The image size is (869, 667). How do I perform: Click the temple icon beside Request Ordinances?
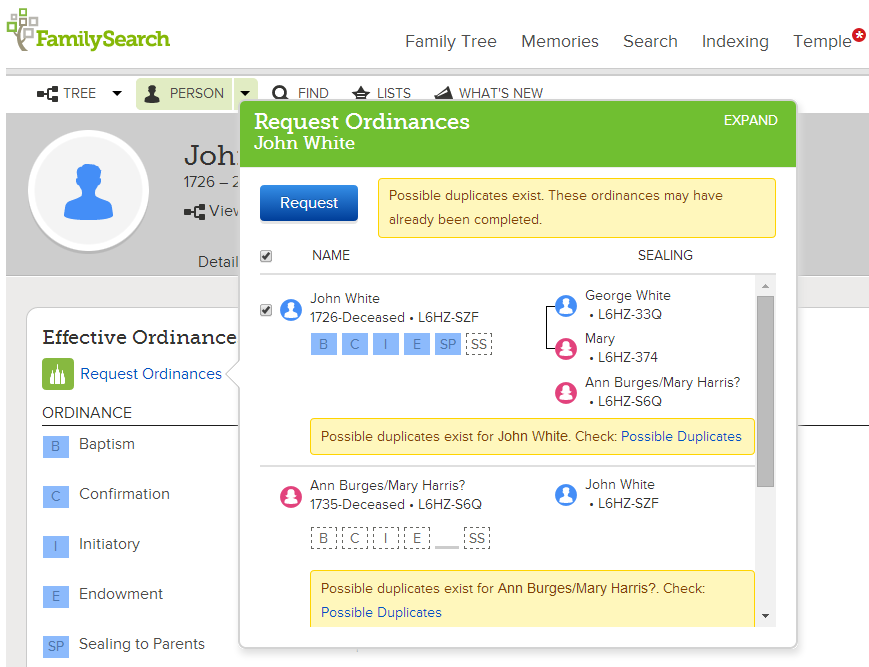[x=57, y=374]
